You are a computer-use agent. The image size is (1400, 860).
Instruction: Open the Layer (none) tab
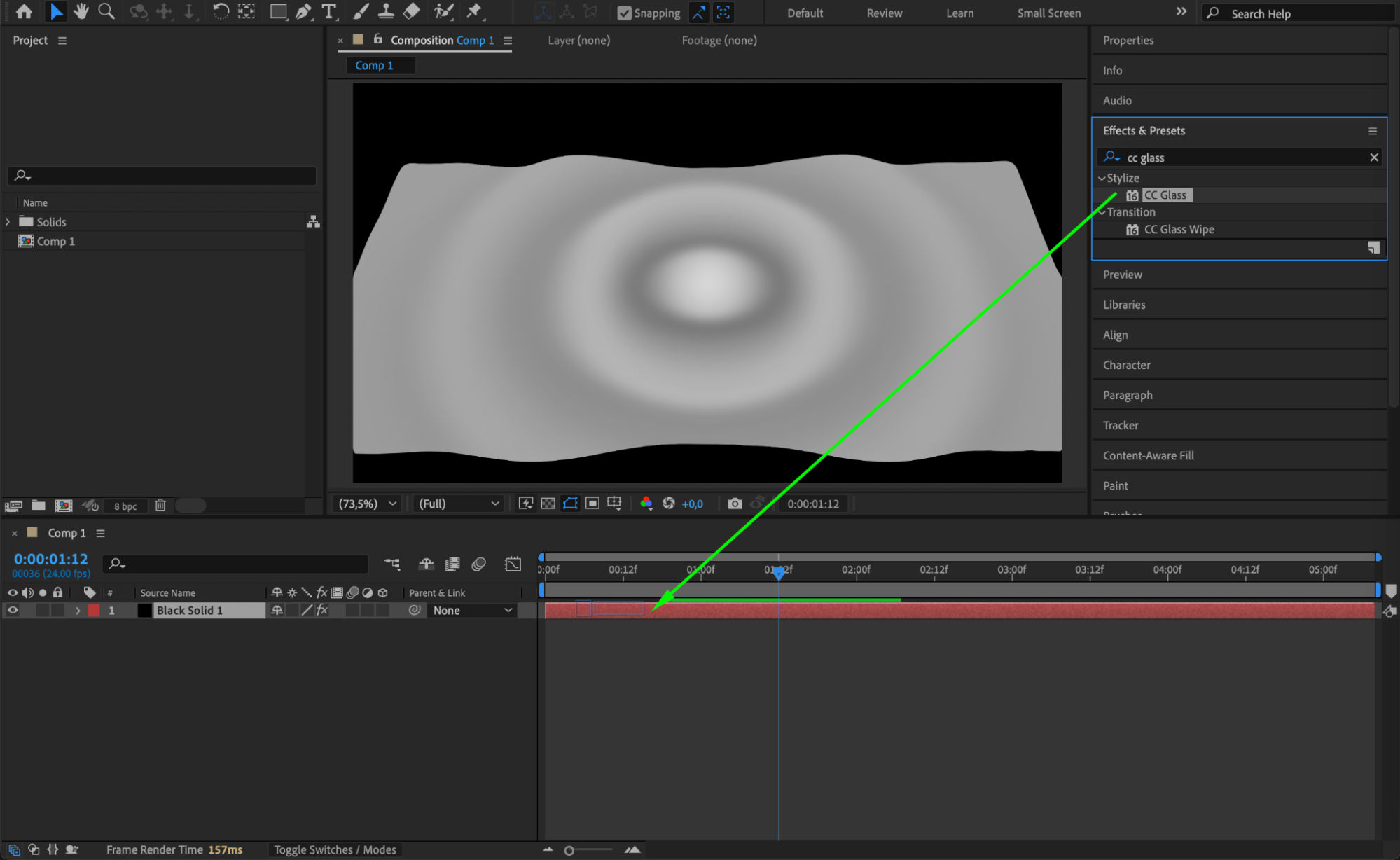click(578, 40)
